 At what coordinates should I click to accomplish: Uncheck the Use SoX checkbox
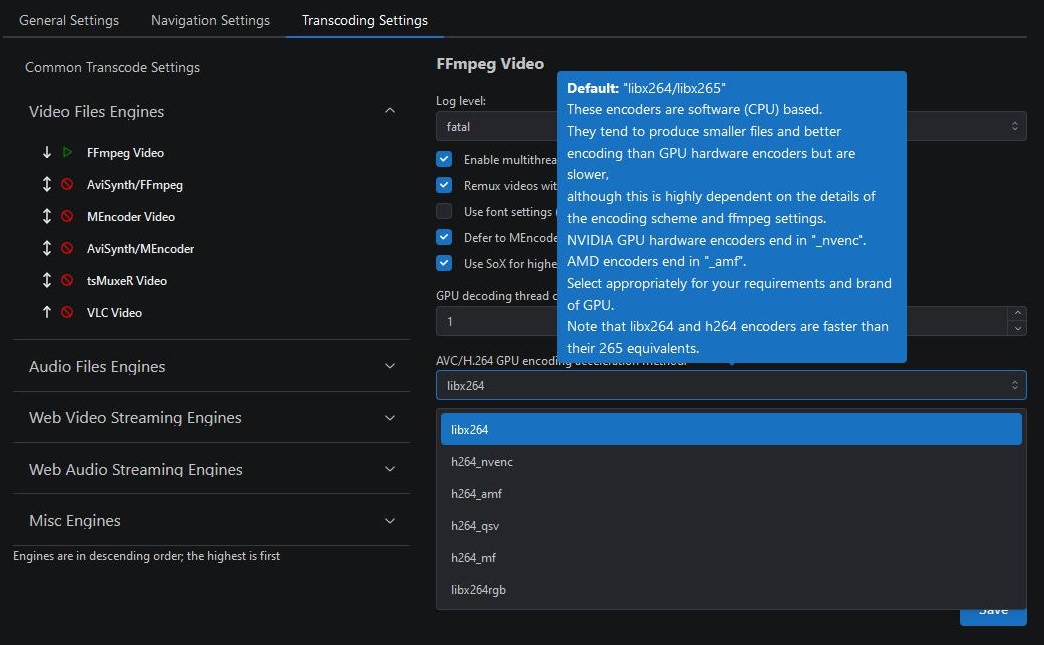(x=444, y=263)
